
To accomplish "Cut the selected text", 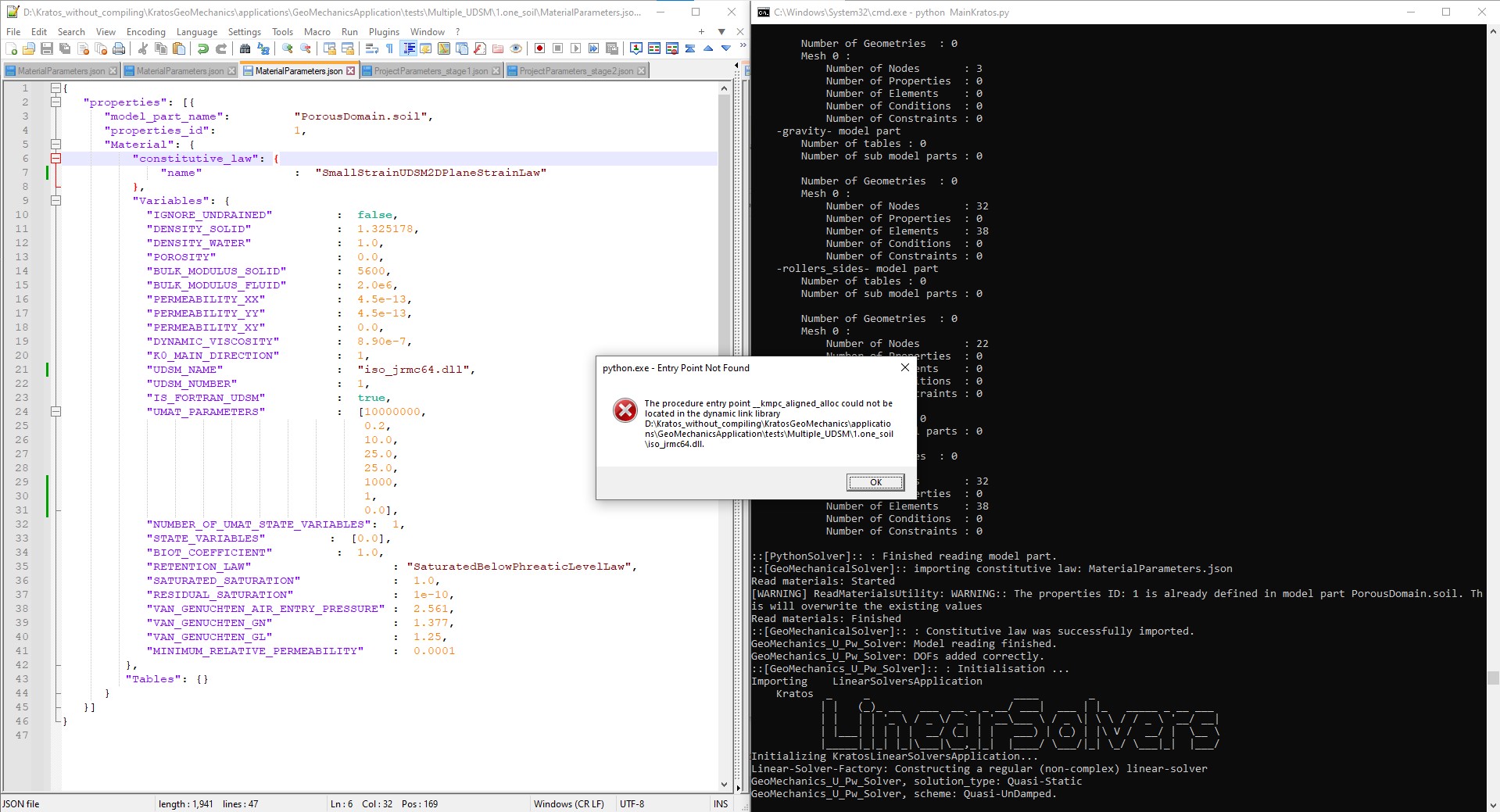I will pos(142,48).
